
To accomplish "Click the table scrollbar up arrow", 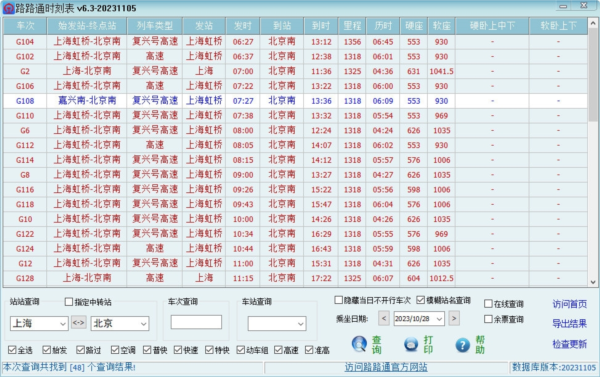I will click(593, 24).
